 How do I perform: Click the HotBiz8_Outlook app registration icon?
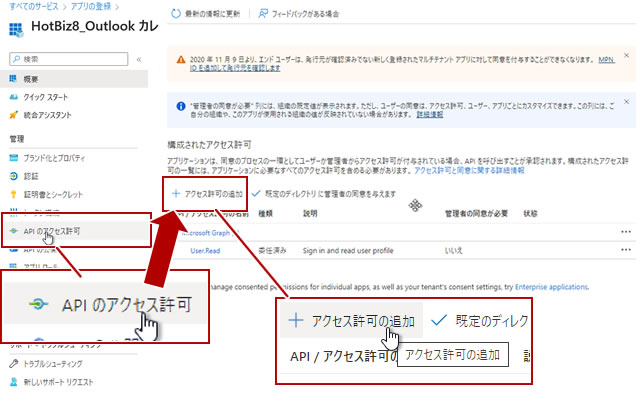[16, 29]
